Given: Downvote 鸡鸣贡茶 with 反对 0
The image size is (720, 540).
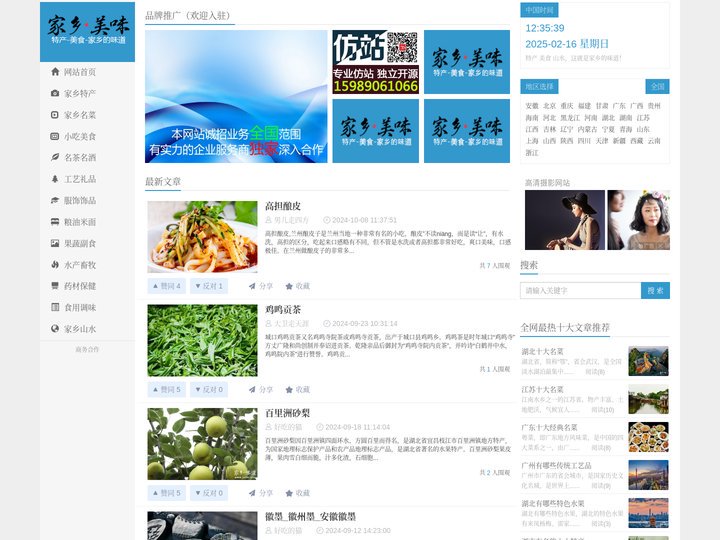Looking at the screenshot, I should click(x=209, y=389).
